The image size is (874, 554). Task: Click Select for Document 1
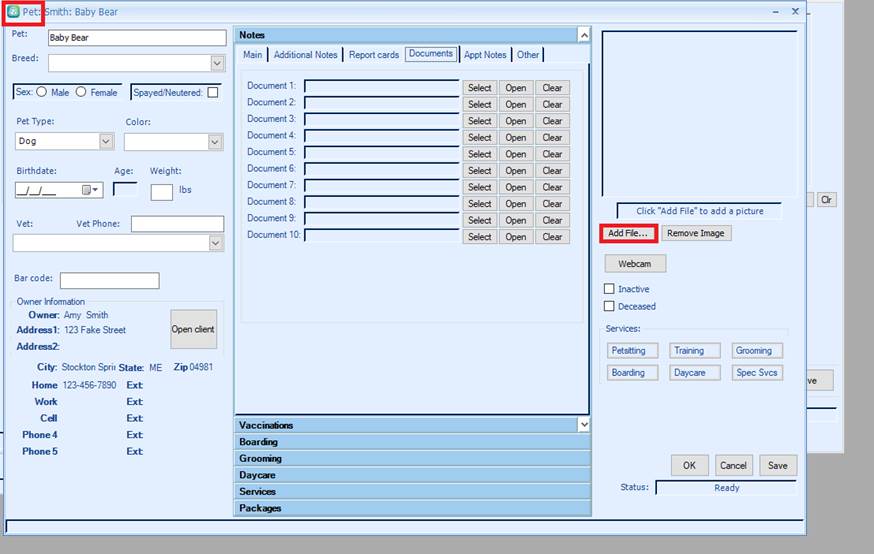479,88
